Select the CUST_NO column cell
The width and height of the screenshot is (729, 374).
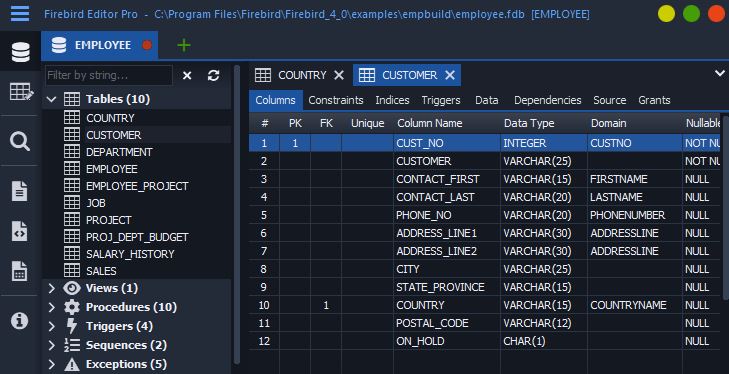click(x=447, y=143)
